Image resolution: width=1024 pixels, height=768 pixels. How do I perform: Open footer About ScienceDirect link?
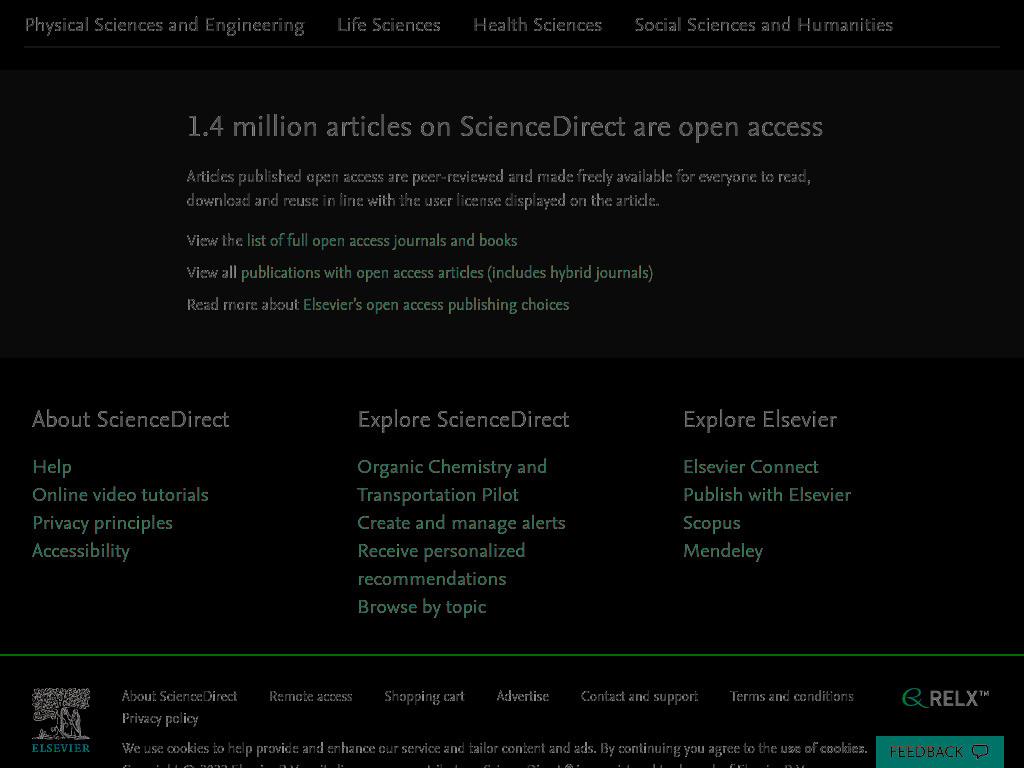(180, 696)
